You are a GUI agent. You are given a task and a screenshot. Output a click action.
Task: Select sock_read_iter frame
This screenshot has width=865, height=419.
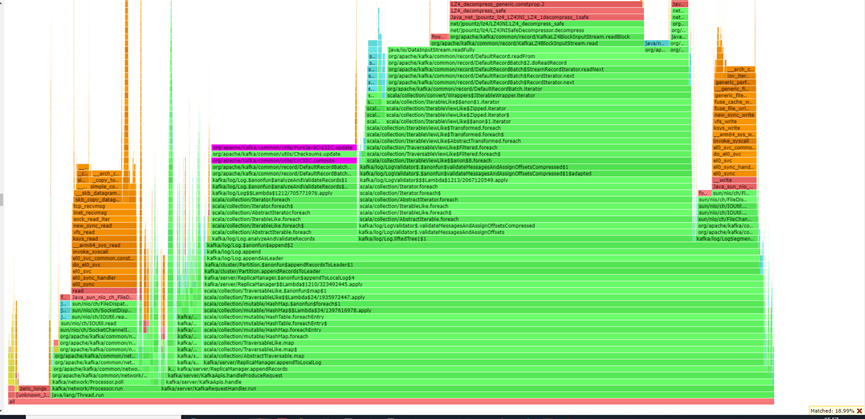pyautogui.click(x=104, y=219)
